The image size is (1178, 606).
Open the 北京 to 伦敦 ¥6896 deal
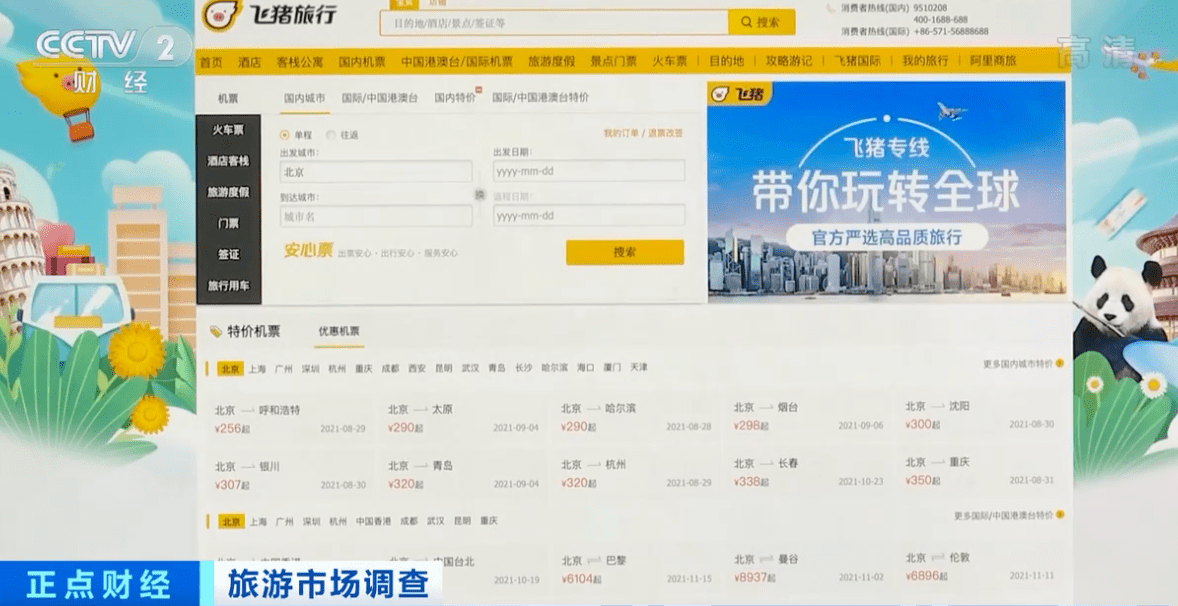(x=979, y=566)
